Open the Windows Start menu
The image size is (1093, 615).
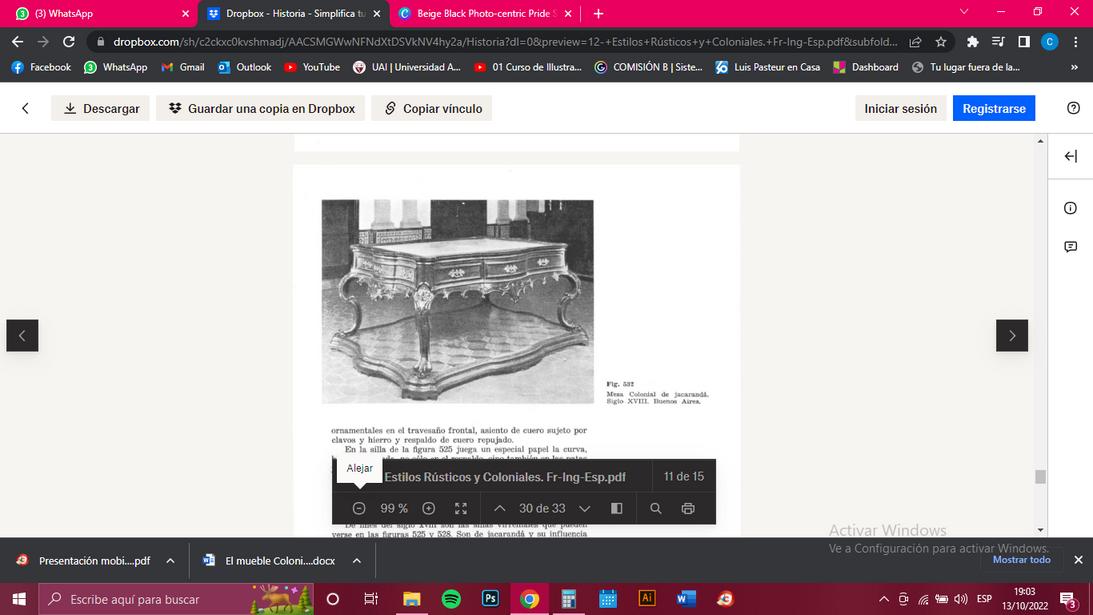pos(19,599)
